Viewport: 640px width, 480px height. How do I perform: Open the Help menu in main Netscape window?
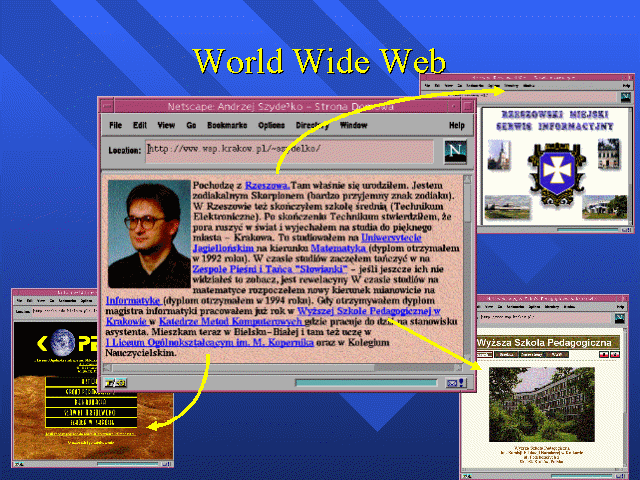[x=457, y=125]
